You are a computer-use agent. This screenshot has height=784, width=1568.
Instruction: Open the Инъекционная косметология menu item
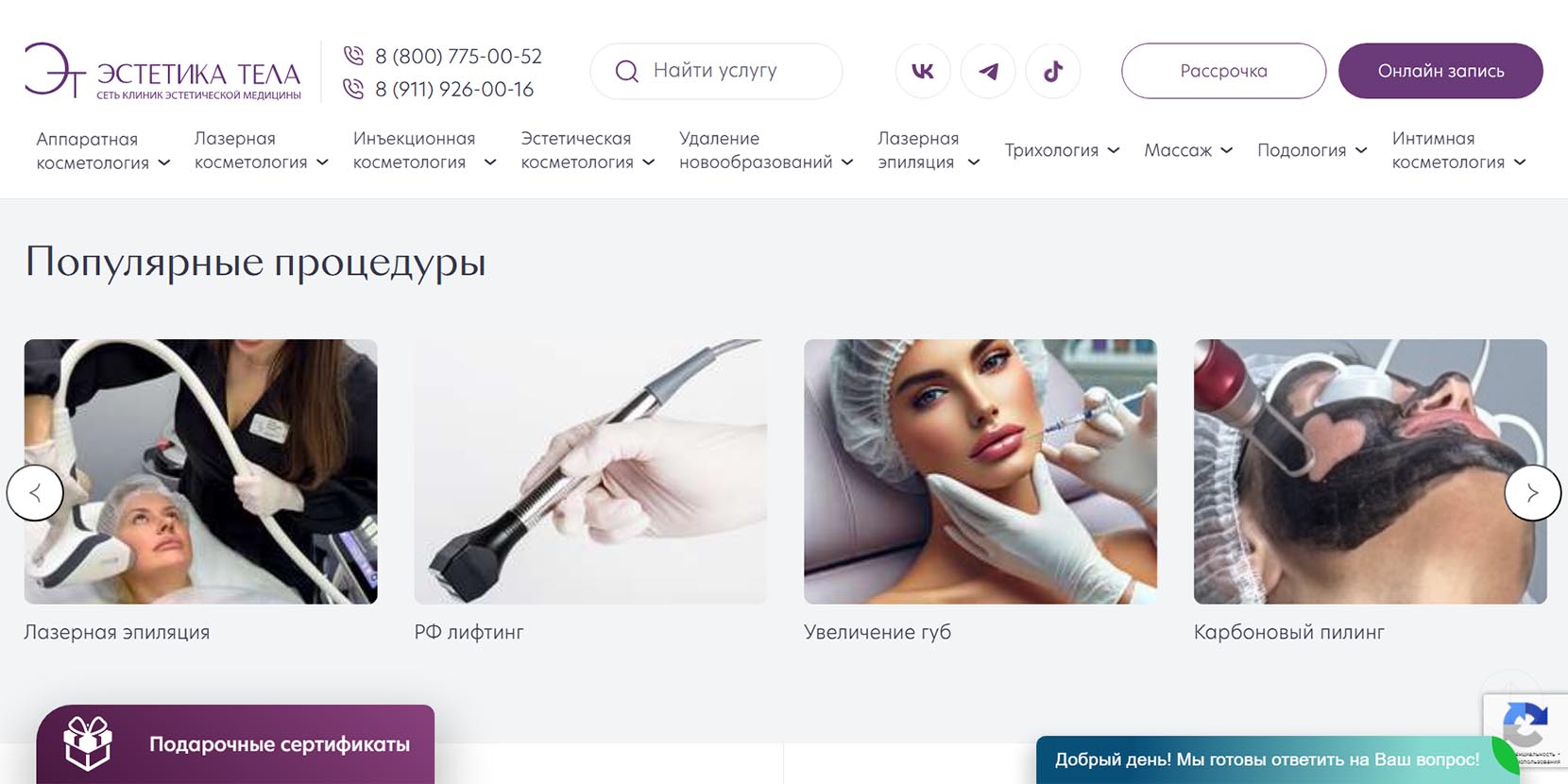point(424,151)
